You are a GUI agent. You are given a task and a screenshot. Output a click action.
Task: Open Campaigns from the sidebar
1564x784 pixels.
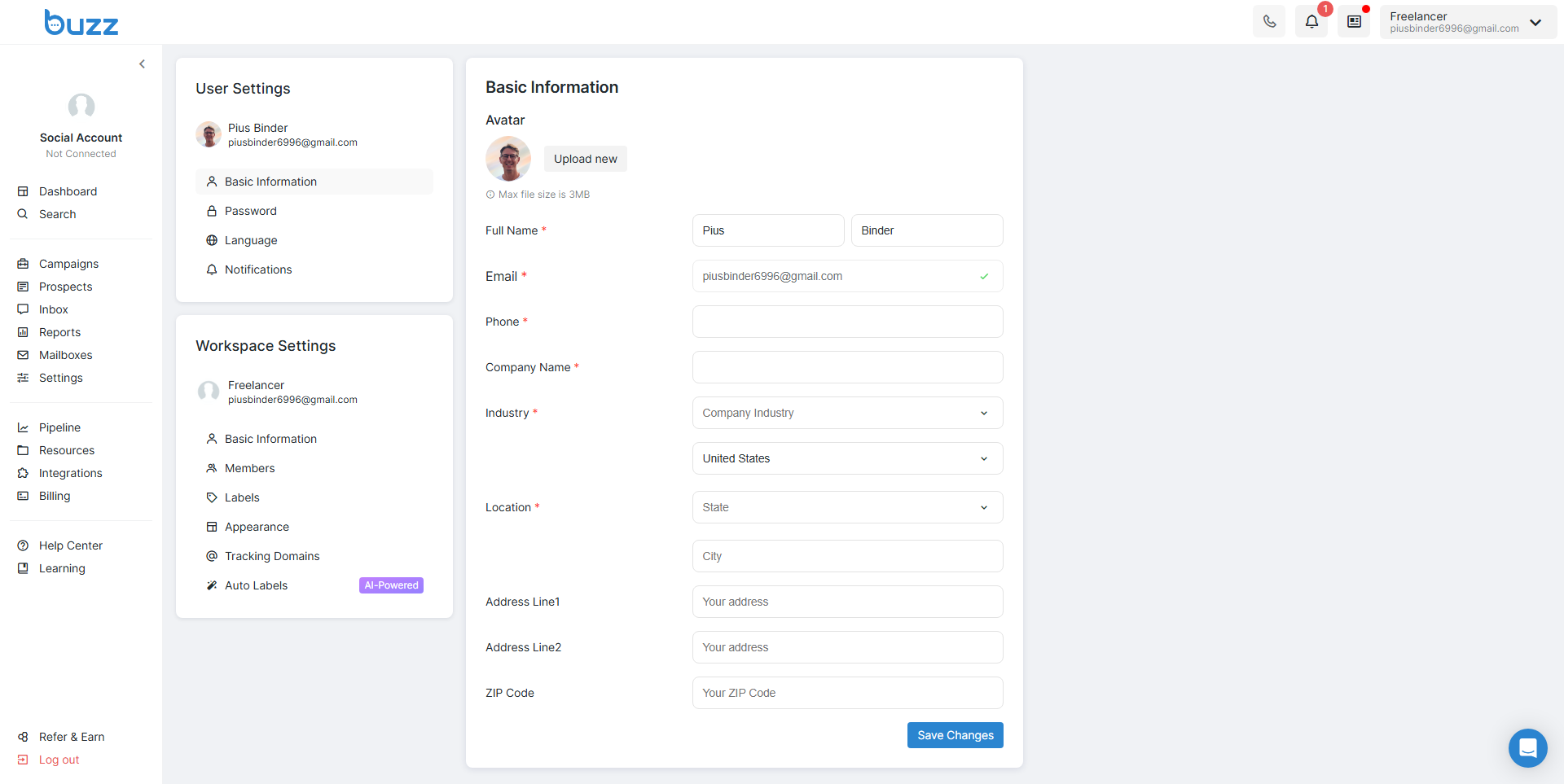point(68,264)
